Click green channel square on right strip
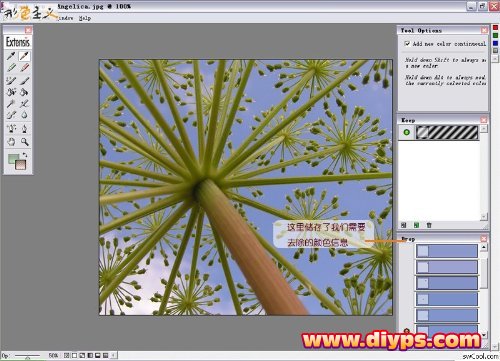The image size is (500, 361). [x=495, y=35]
